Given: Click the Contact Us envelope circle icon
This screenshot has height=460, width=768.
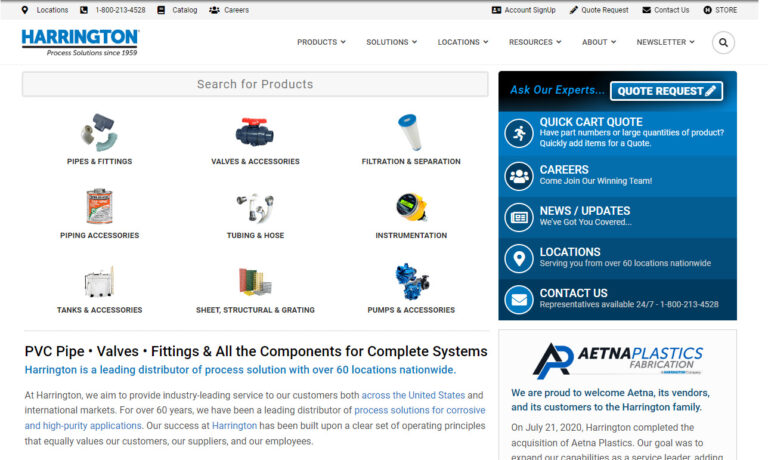Looking at the screenshot, I should point(519,299).
